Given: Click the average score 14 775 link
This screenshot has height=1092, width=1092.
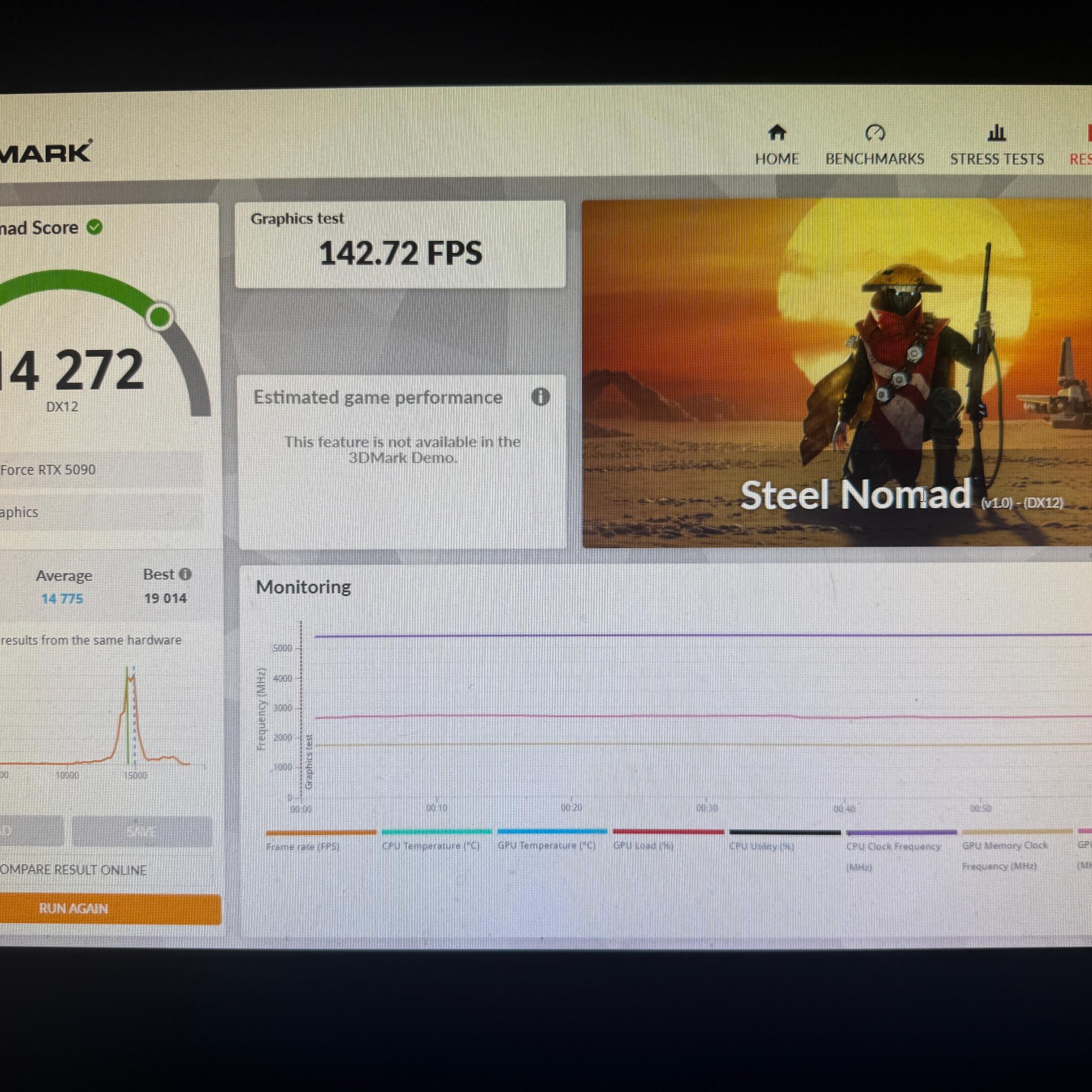Looking at the screenshot, I should click(x=62, y=599).
